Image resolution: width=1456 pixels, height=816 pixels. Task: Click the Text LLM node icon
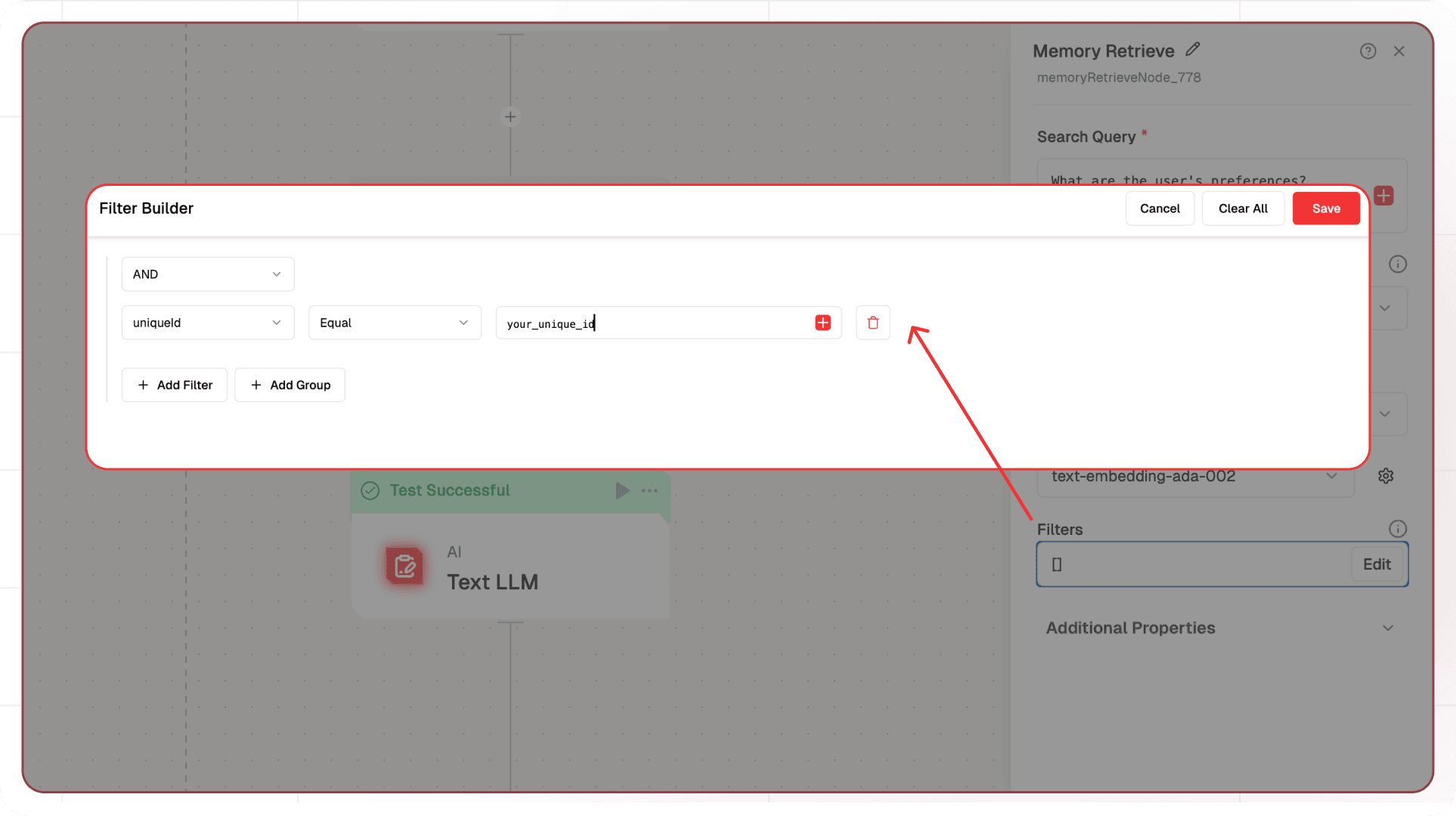404,567
